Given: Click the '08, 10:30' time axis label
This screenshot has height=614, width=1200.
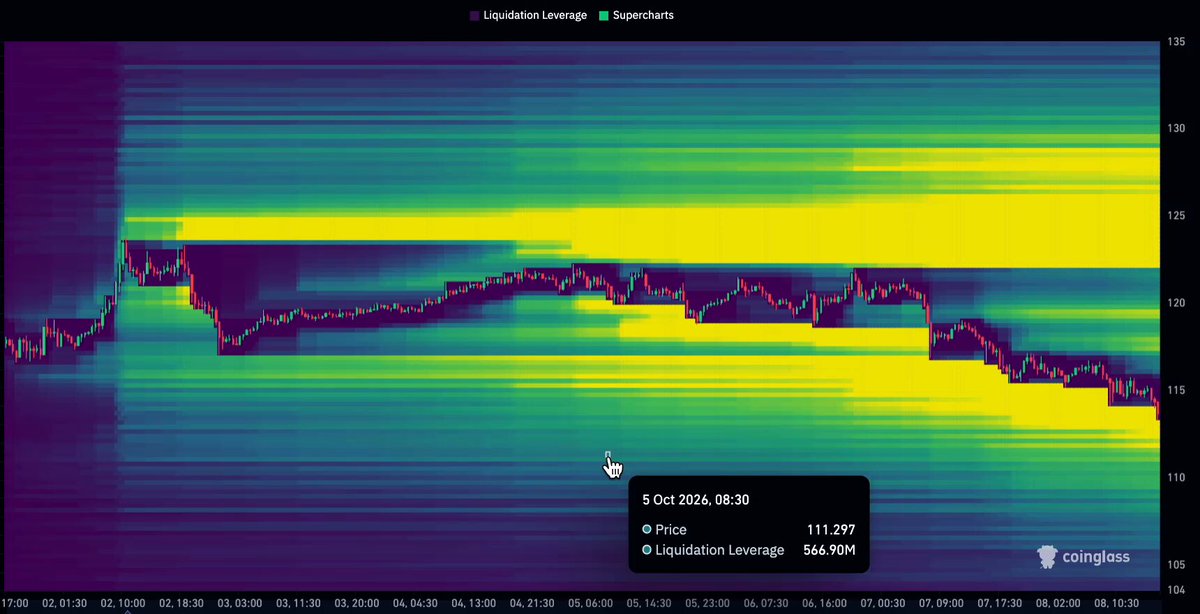Looking at the screenshot, I should [1117, 604].
